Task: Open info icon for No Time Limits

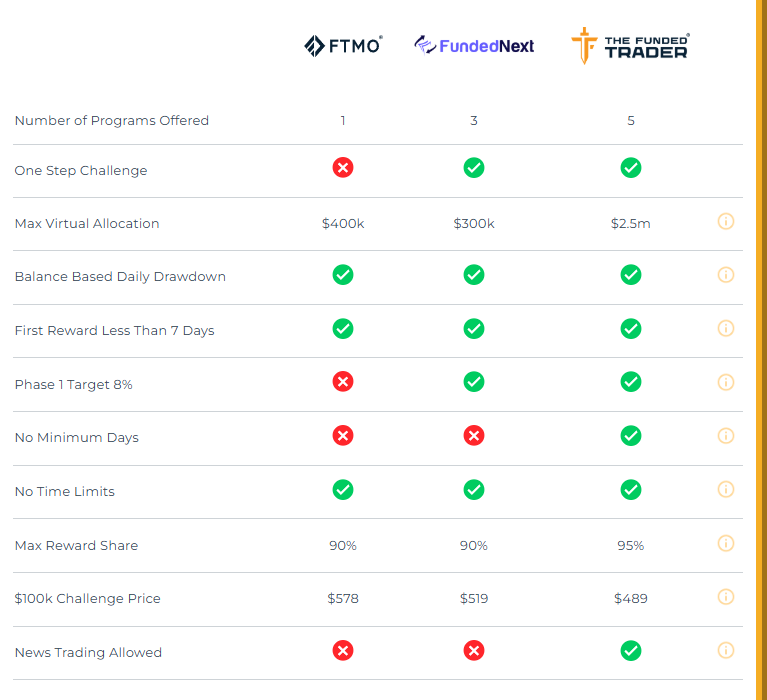Action: [725, 489]
